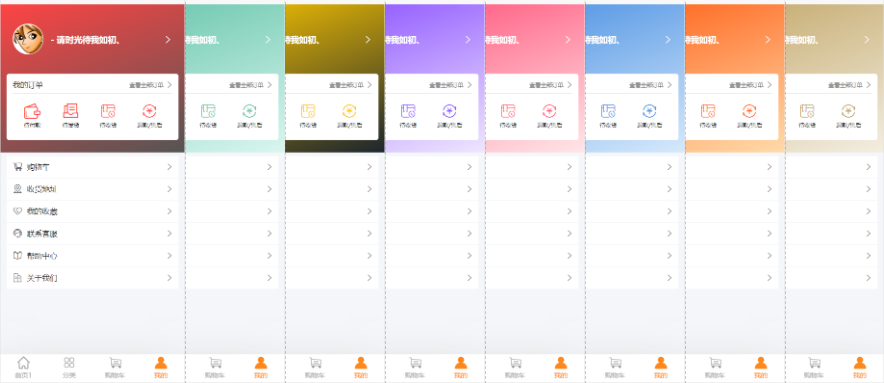Viewport: 884px width, 383px height.
Task: Click the 我的订单 heading text
Action: point(28,85)
